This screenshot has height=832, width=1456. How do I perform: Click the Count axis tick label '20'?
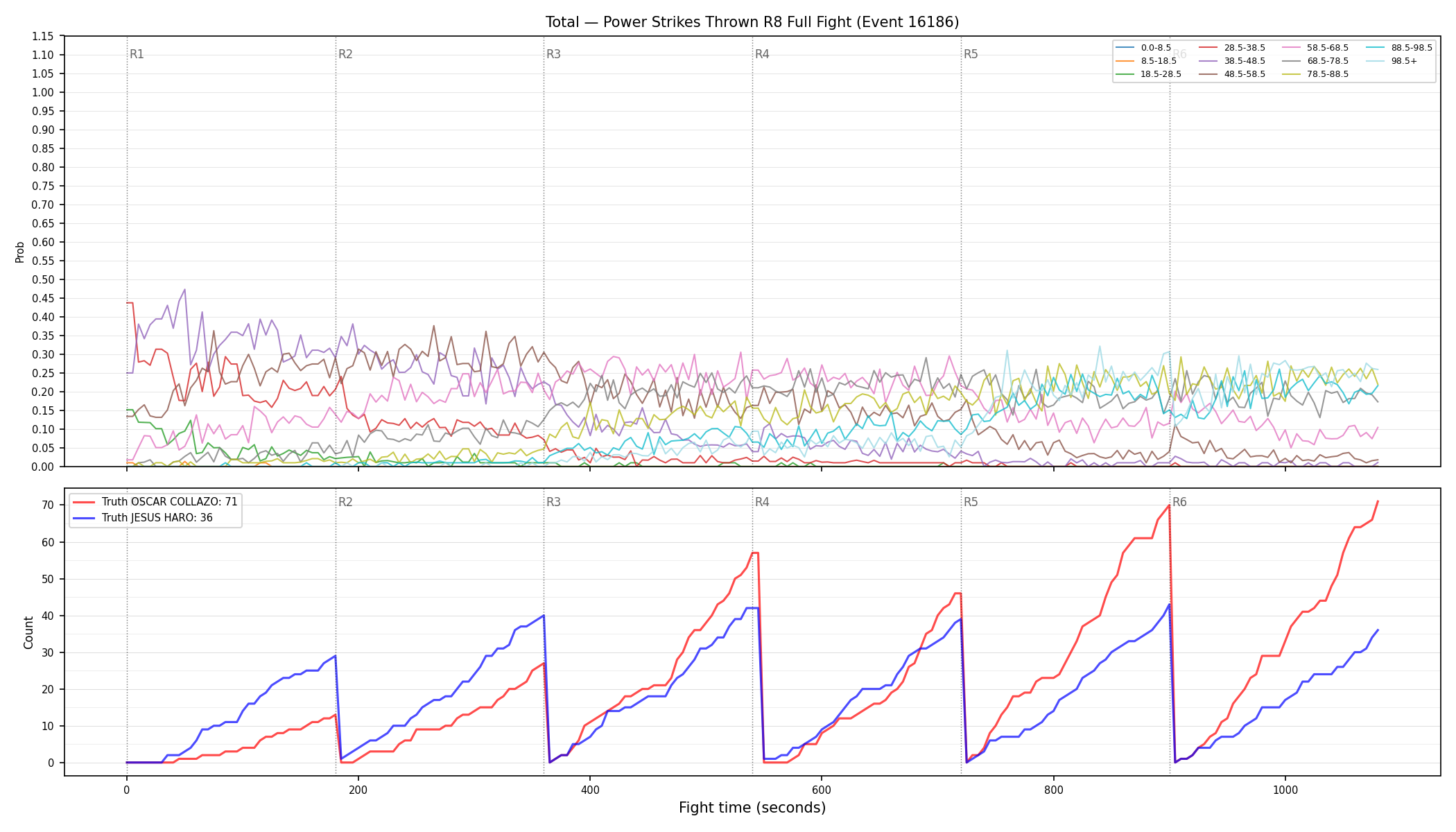click(x=48, y=689)
